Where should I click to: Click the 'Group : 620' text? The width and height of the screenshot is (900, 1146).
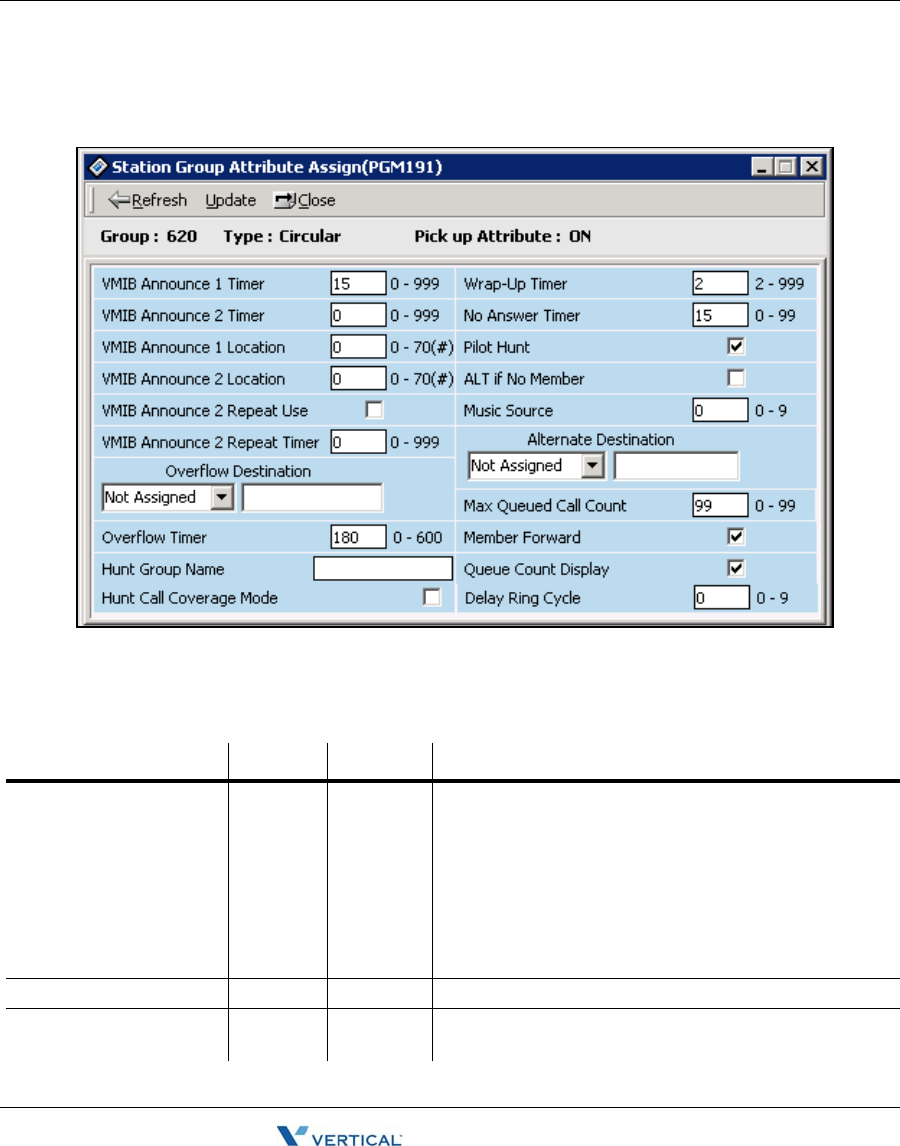148,236
